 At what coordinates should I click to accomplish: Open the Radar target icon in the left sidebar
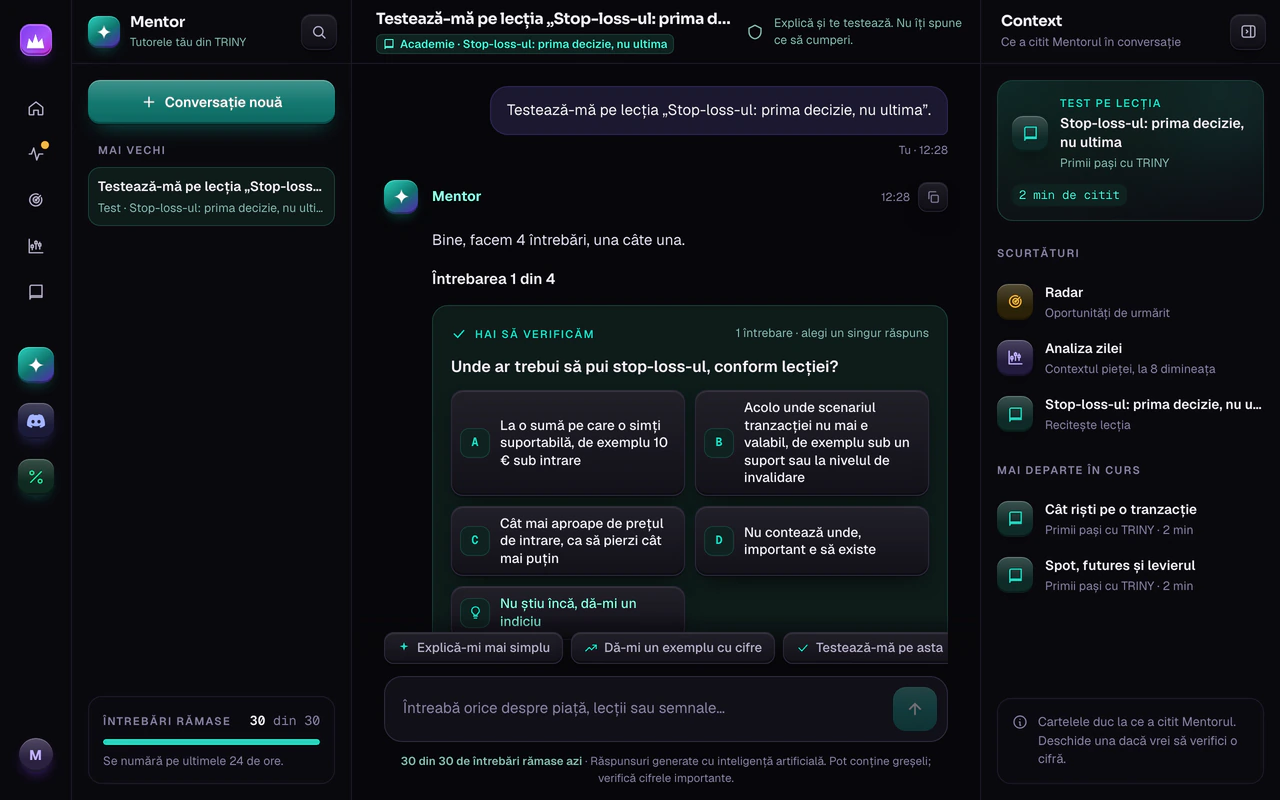coord(36,200)
